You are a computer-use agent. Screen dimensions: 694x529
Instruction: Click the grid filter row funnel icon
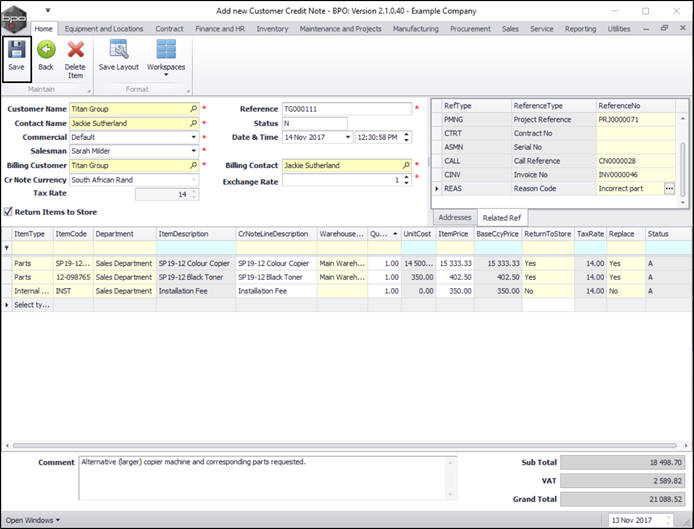point(7,248)
